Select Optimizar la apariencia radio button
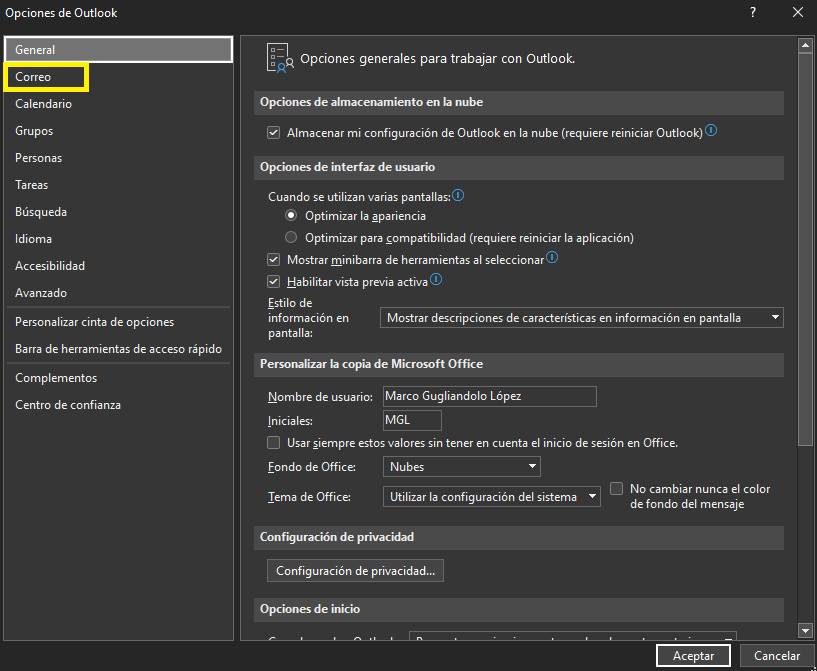This screenshot has height=671, width=817. 291,215
